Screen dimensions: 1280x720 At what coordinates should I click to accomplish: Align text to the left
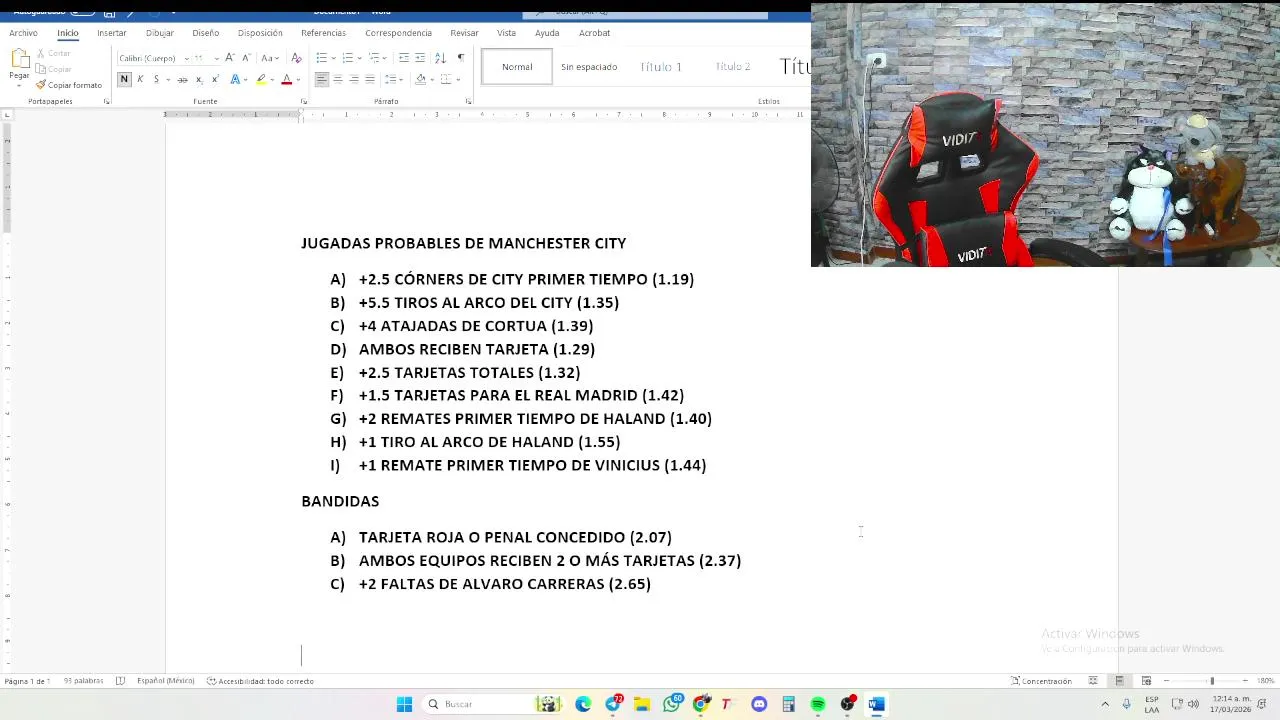tap(322, 79)
